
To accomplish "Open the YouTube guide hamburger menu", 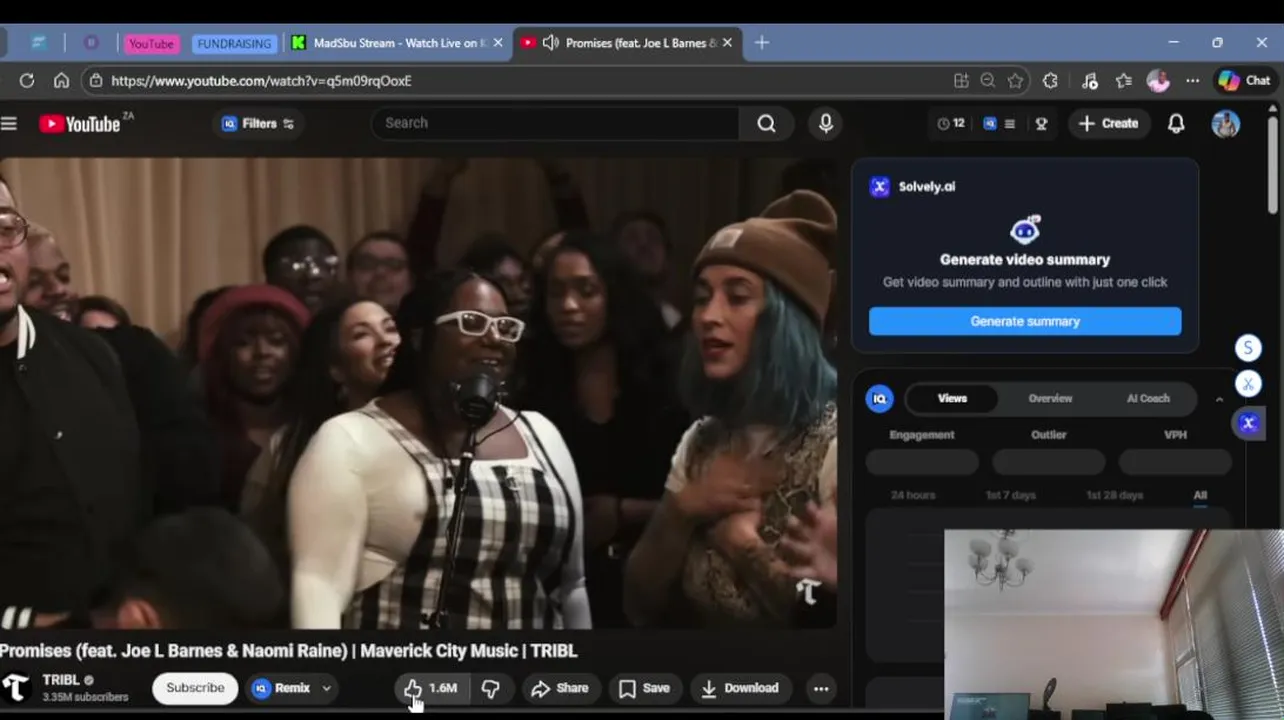I will click(x=9, y=123).
